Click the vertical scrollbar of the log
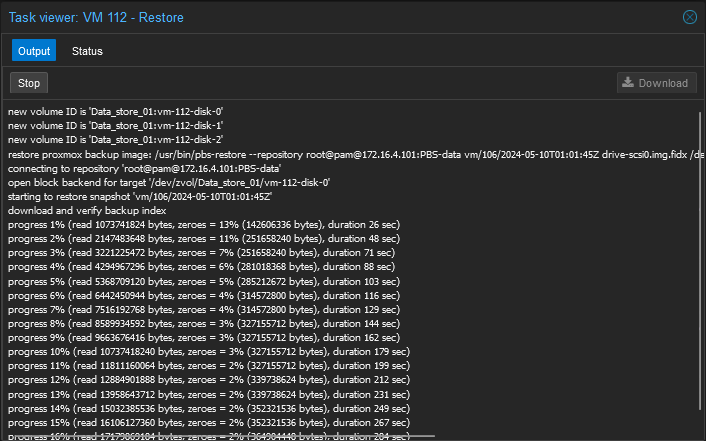The image size is (706, 441). click(700, 261)
